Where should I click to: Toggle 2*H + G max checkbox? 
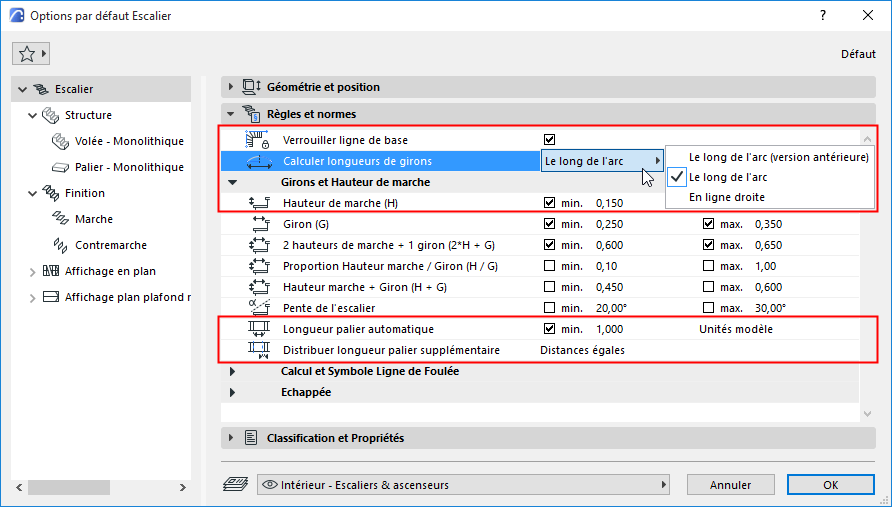708,245
